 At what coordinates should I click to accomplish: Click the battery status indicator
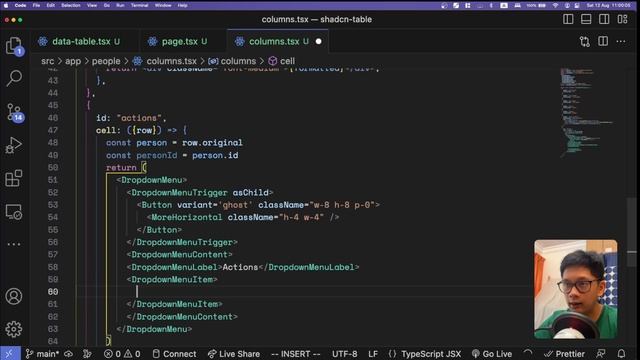(x=536, y=5)
